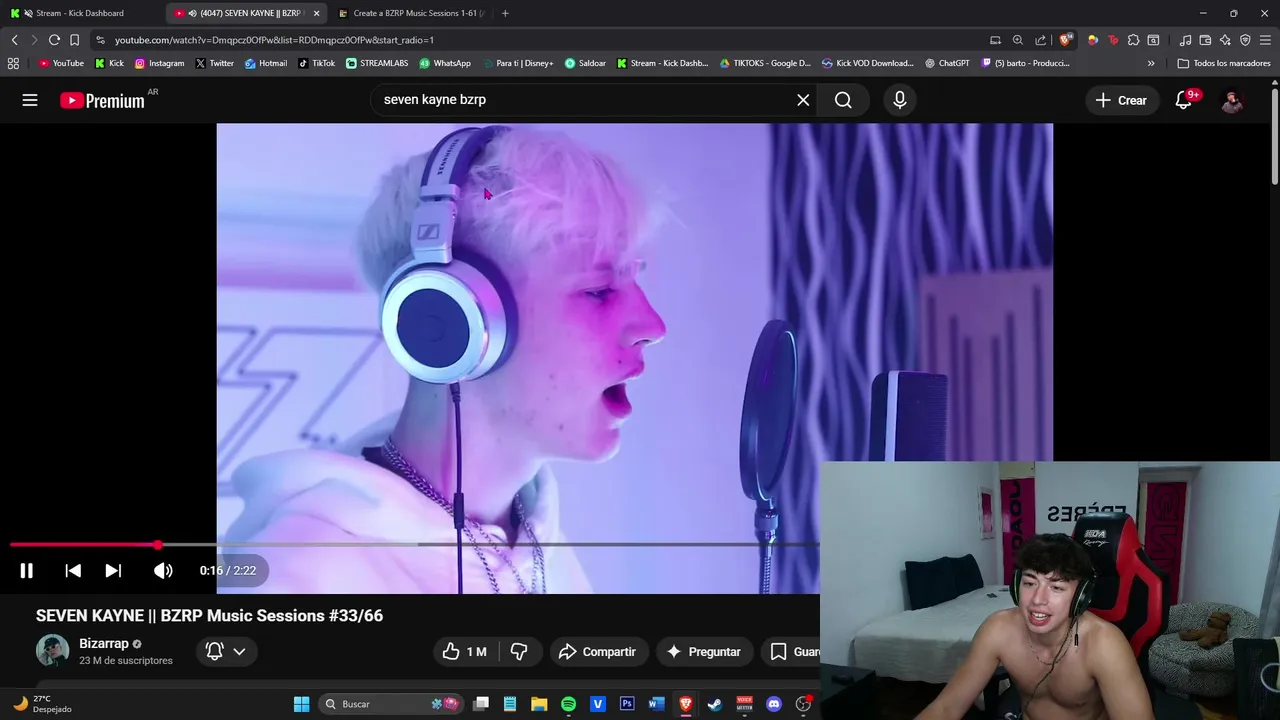Expand hidden bookmarks chevron
Image resolution: width=1280 pixels, height=720 pixels.
click(1151, 63)
